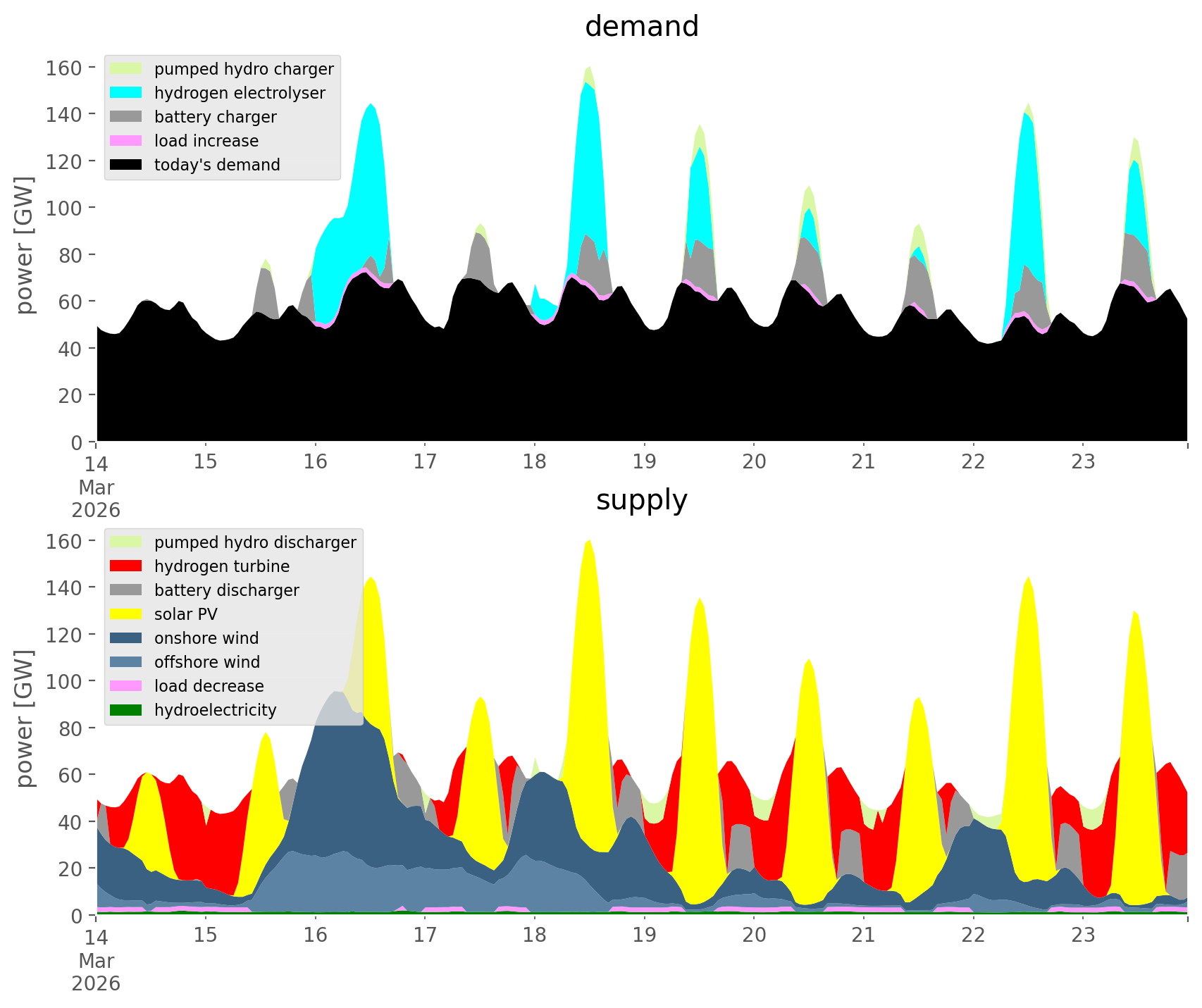
Task: Click the Mar 2026 label under the supply chart
Action: (x=97, y=972)
